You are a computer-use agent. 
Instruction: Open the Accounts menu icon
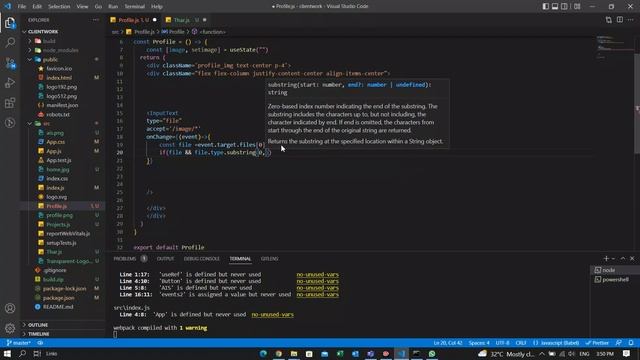pos(10,309)
